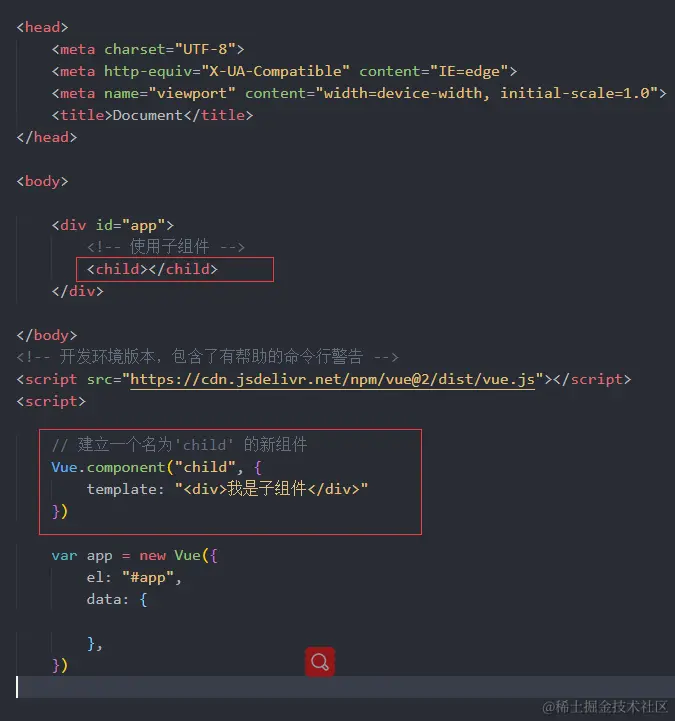Click the 使用子组件 comment line
Image resolution: width=675 pixels, height=721 pixels.
point(166,247)
